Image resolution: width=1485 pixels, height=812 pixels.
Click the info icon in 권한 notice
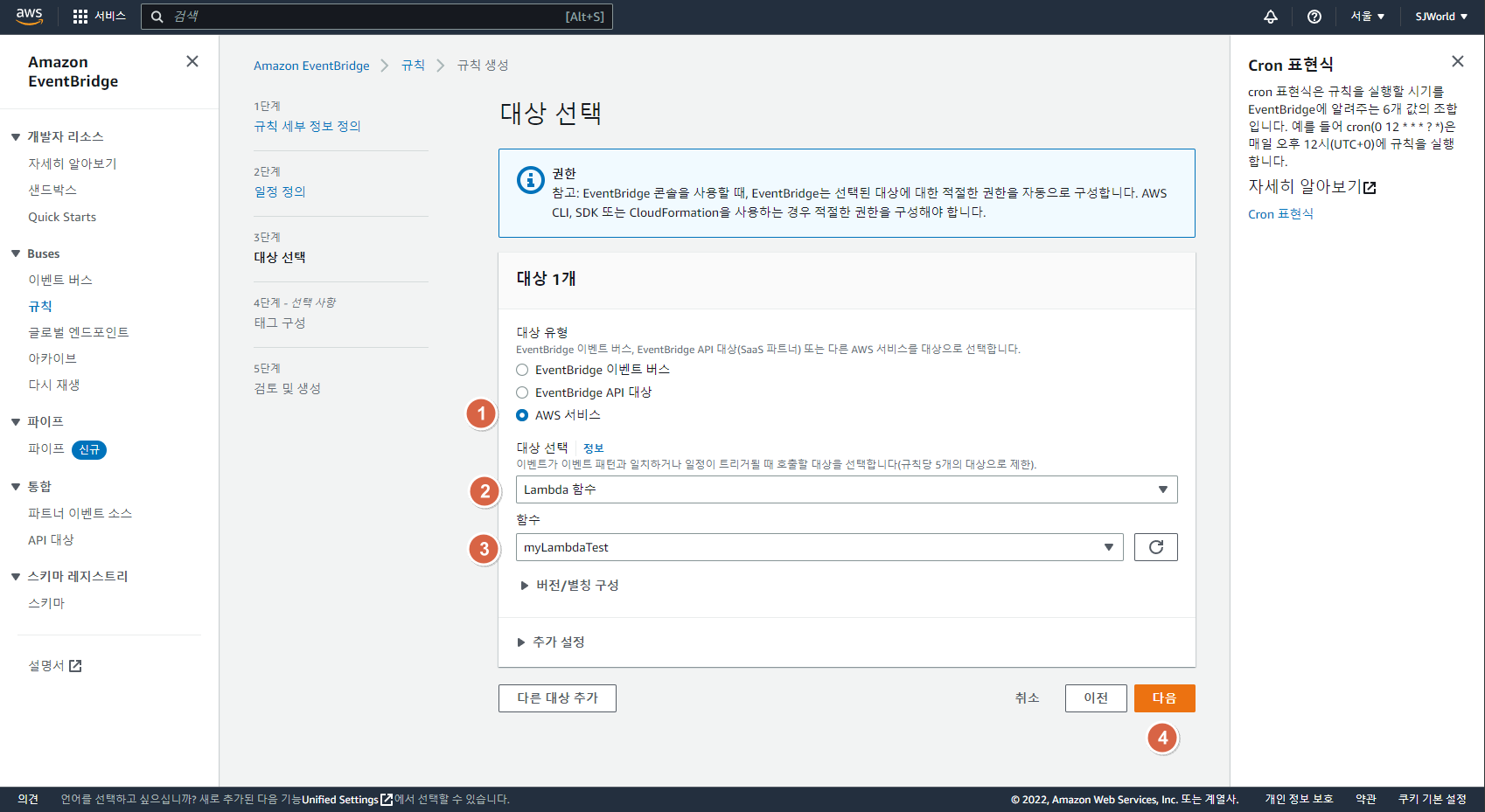coord(530,179)
